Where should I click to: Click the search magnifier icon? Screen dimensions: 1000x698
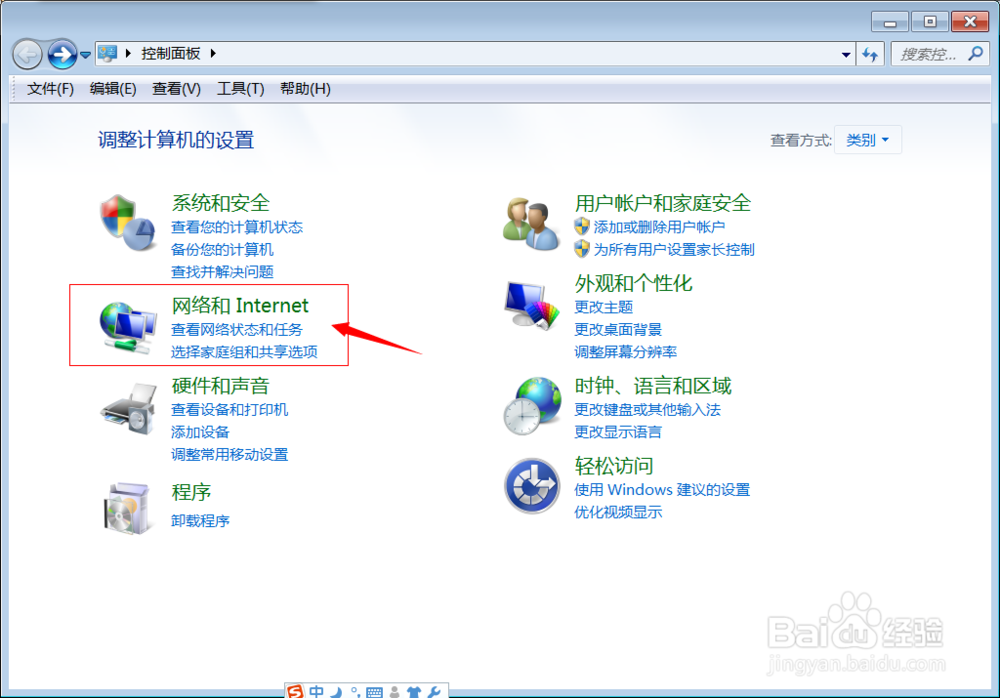pos(975,54)
